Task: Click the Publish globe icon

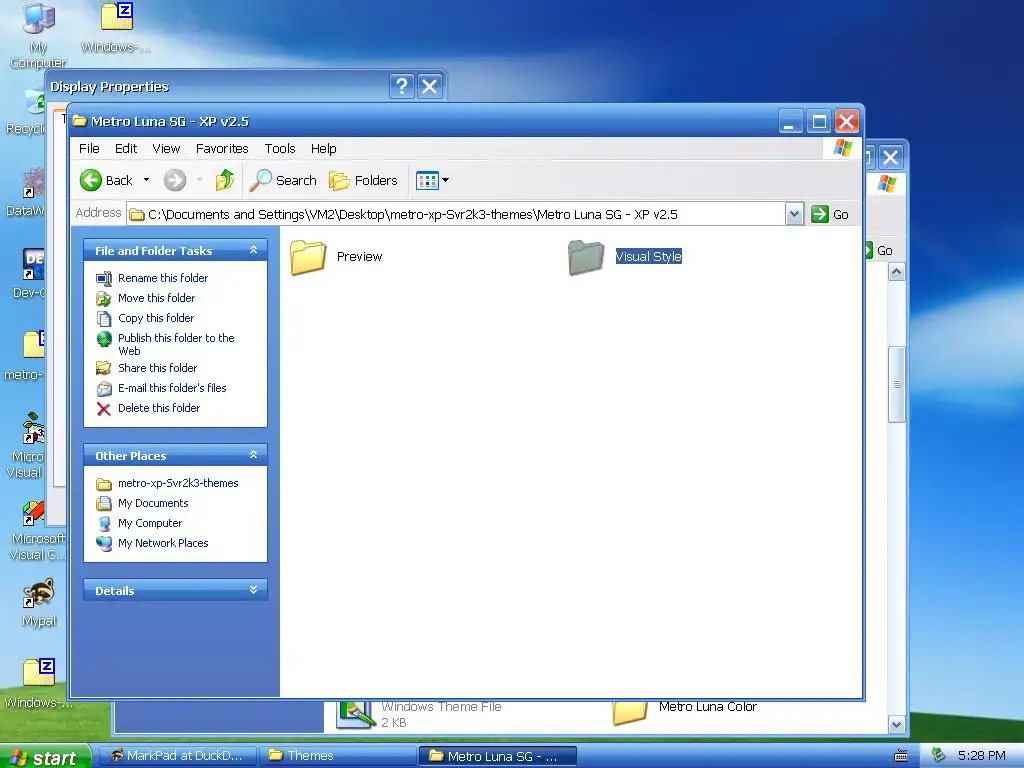Action: click(x=104, y=338)
